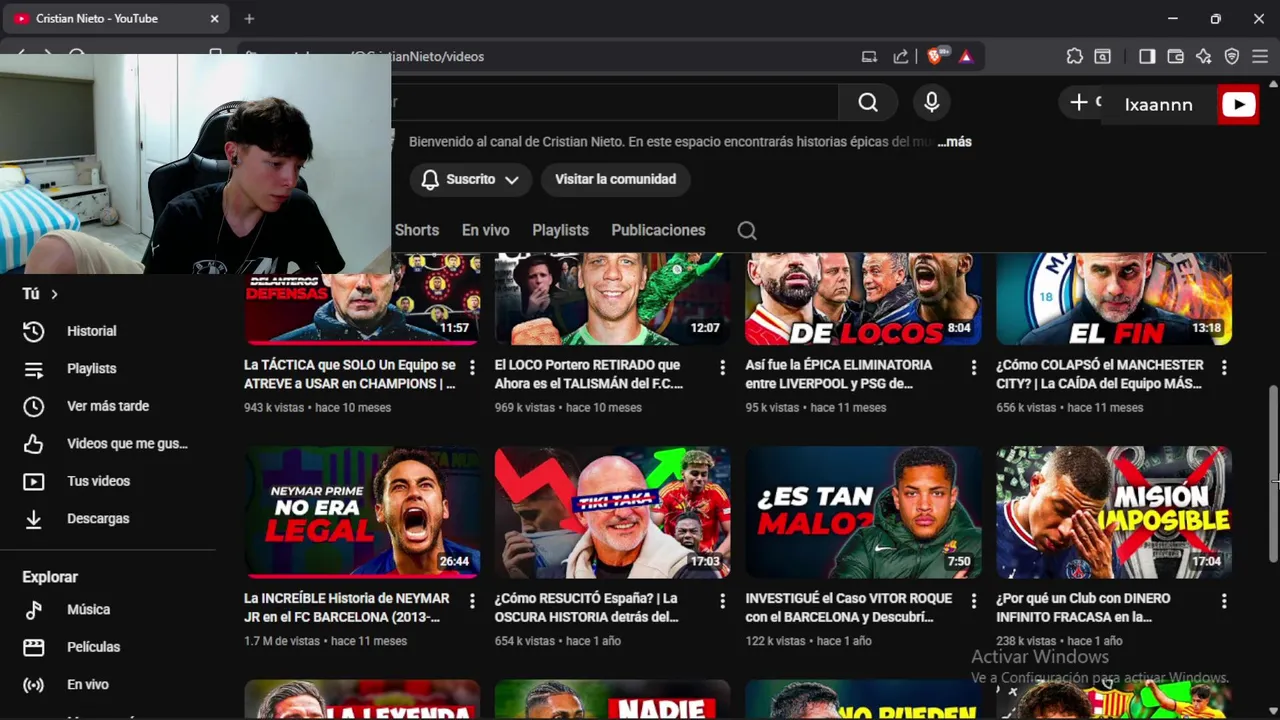Click the Brave Shields lion icon
The height and width of the screenshot is (720, 1280).
tap(934, 57)
